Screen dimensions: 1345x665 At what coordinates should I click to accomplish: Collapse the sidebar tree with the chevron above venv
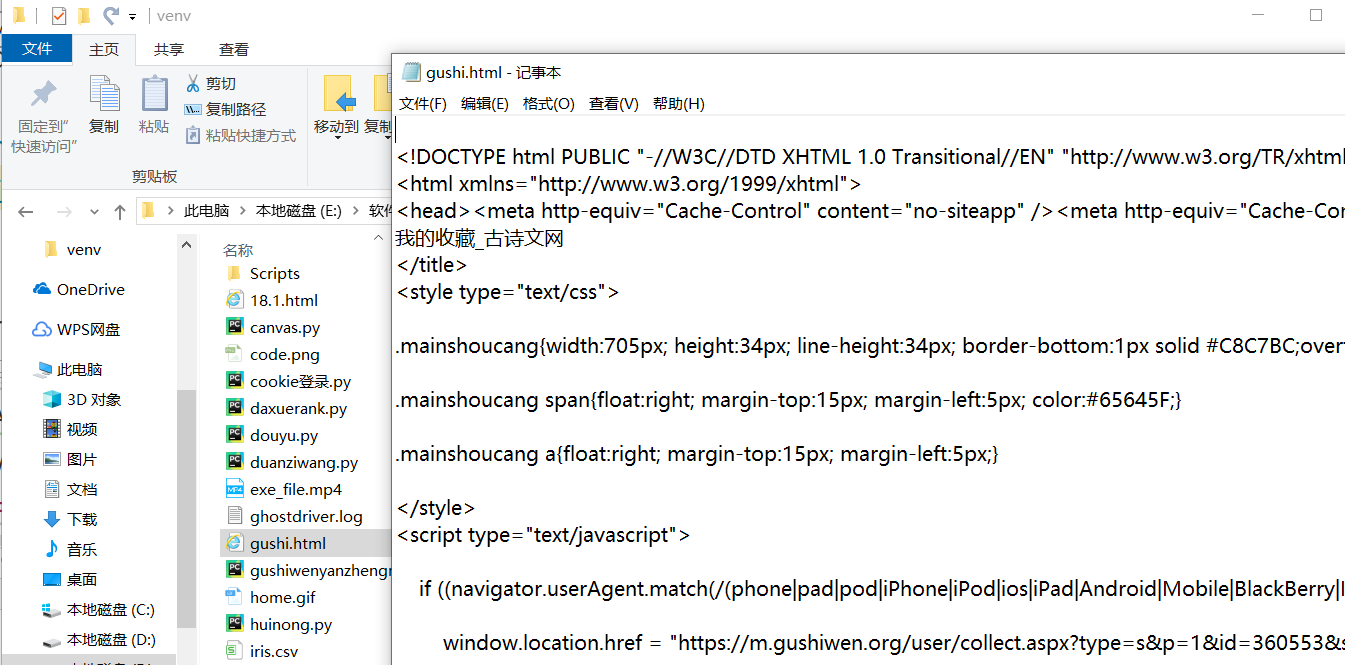click(186, 243)
